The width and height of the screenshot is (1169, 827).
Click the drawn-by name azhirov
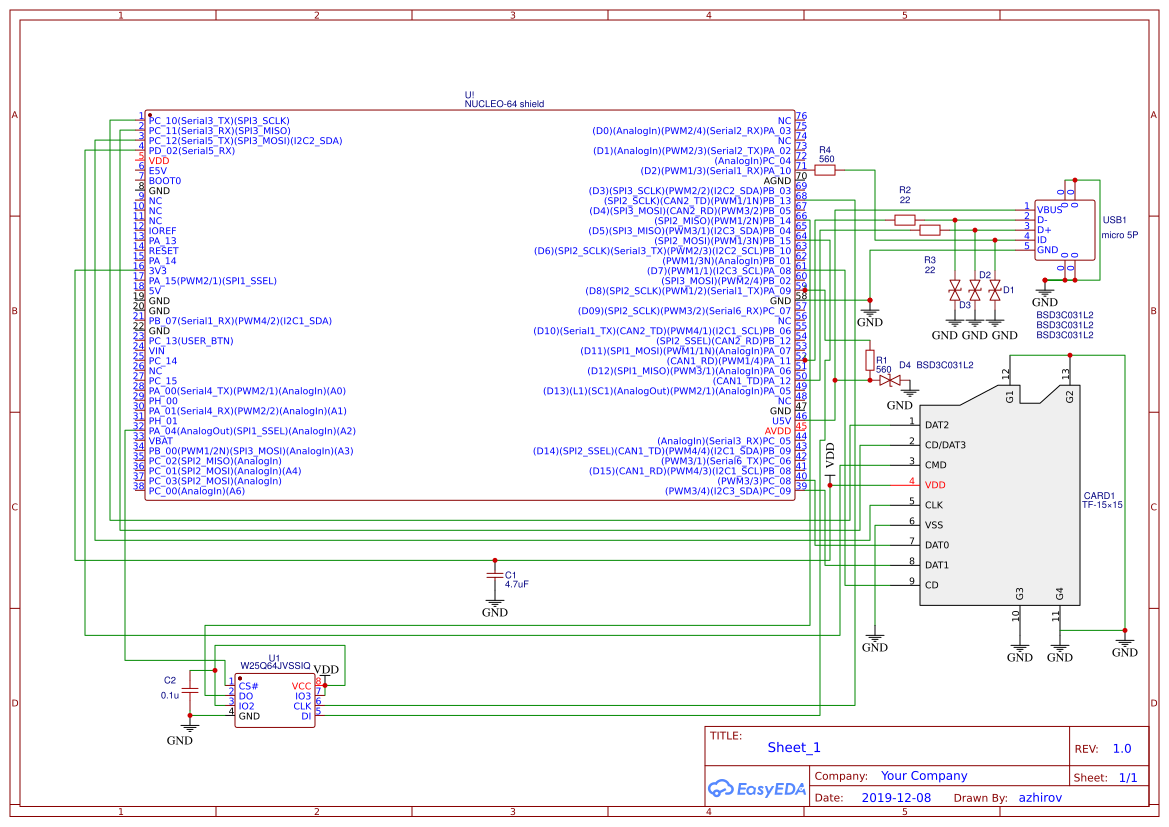point(1041,797)
